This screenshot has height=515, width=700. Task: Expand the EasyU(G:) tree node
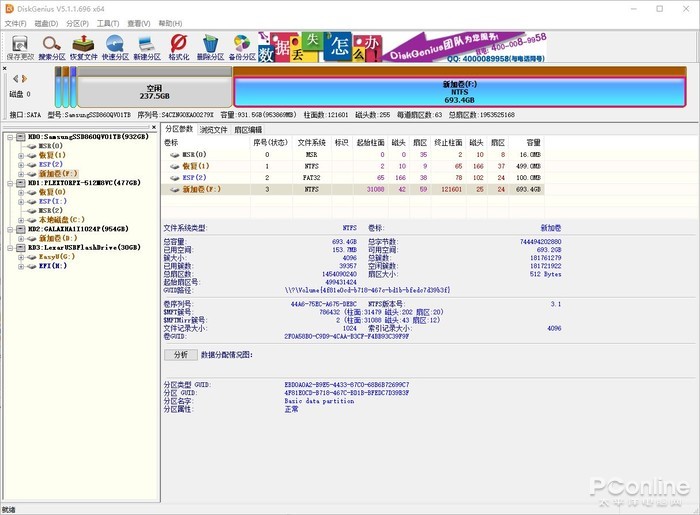21,257
